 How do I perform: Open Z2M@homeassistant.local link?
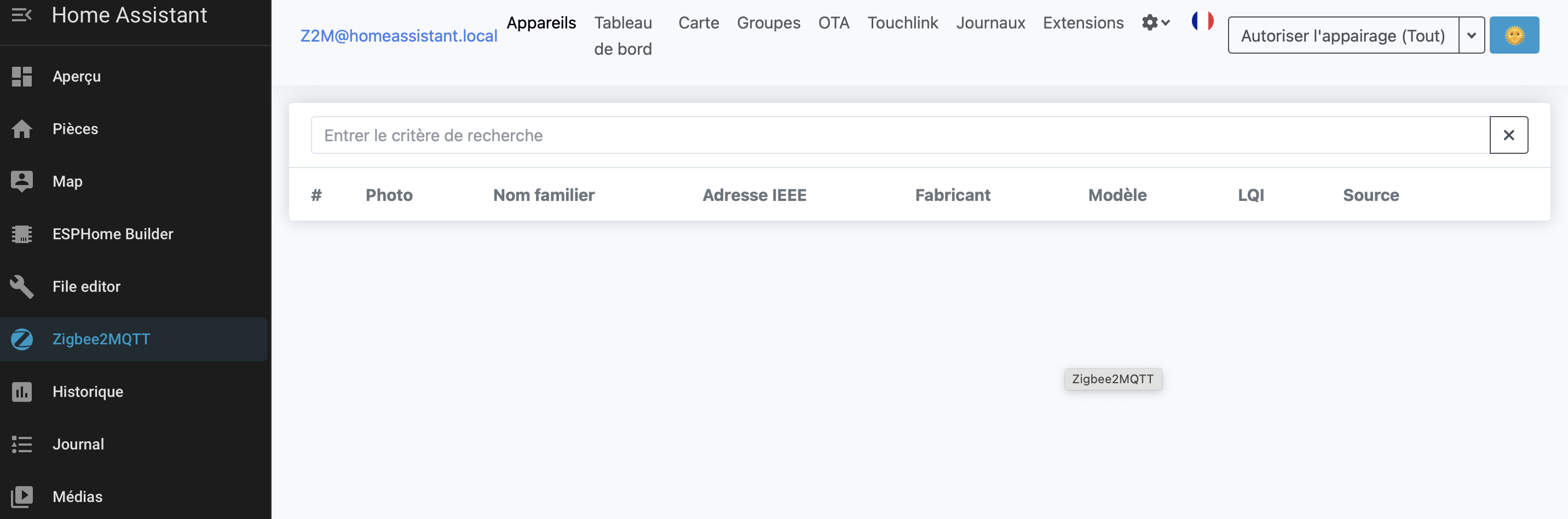[399, 36]
